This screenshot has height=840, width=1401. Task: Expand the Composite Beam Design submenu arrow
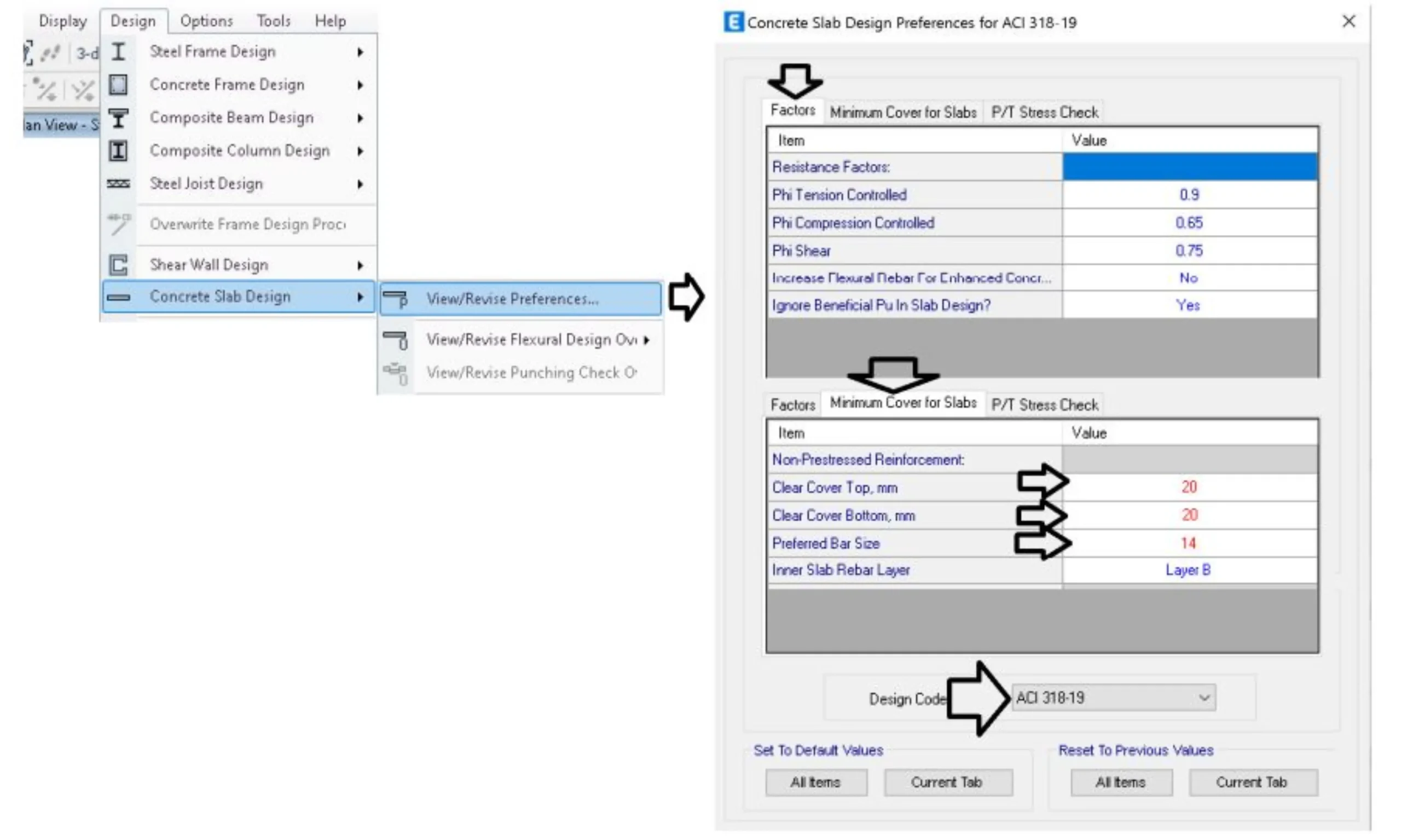point(360,118)
